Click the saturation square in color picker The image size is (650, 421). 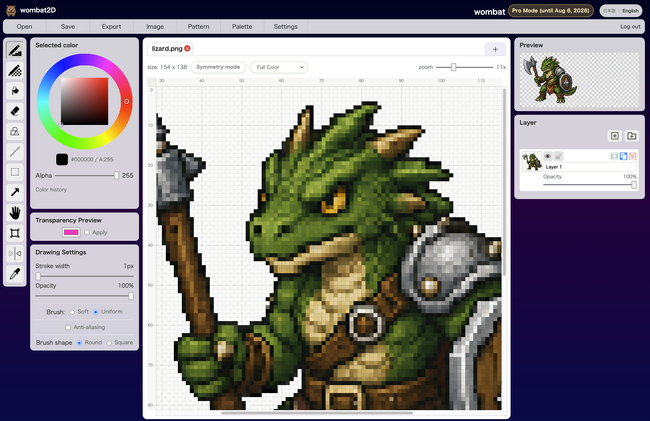point(85,101)
